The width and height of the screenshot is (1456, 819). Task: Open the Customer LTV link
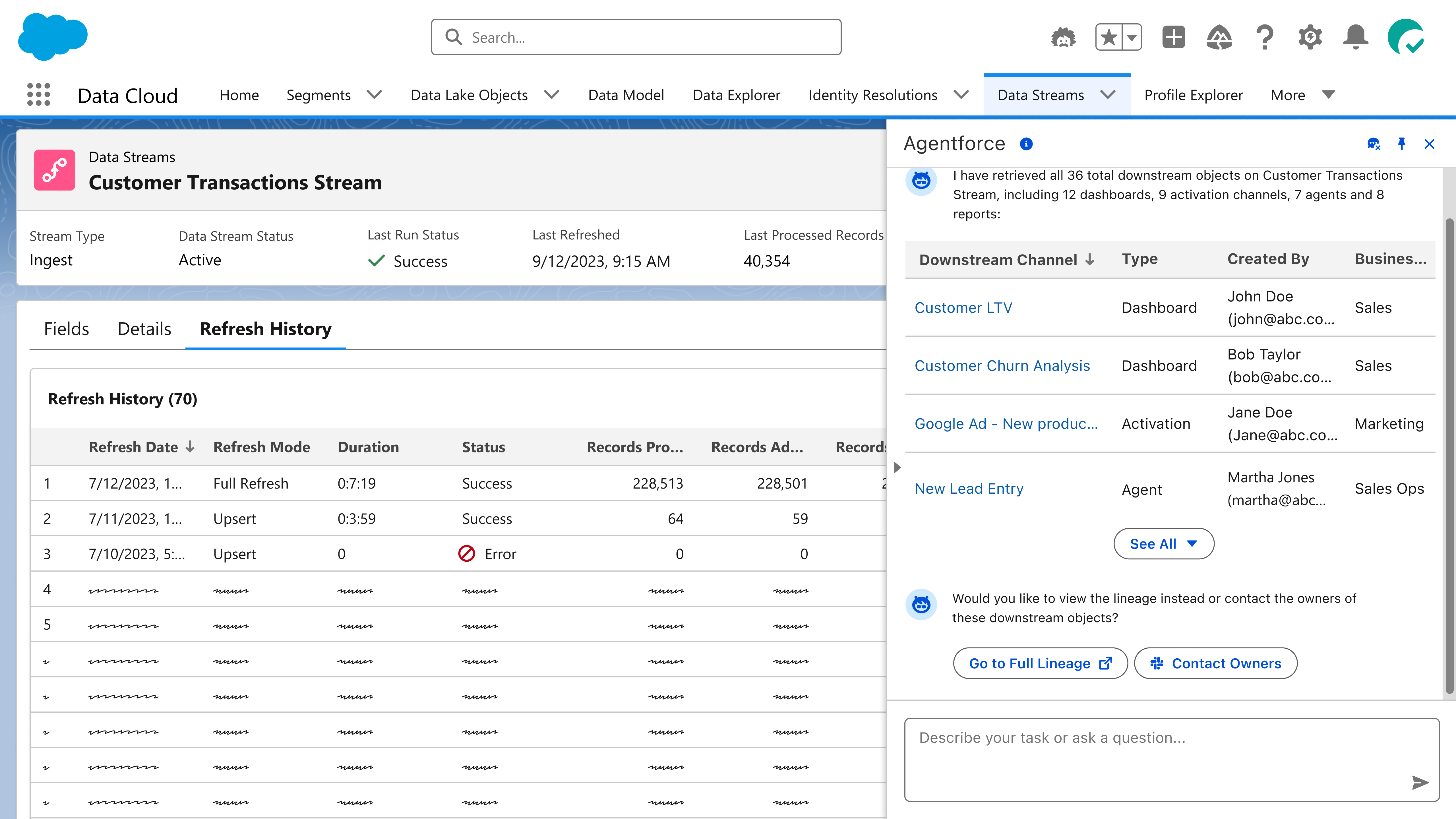(963, 307)
